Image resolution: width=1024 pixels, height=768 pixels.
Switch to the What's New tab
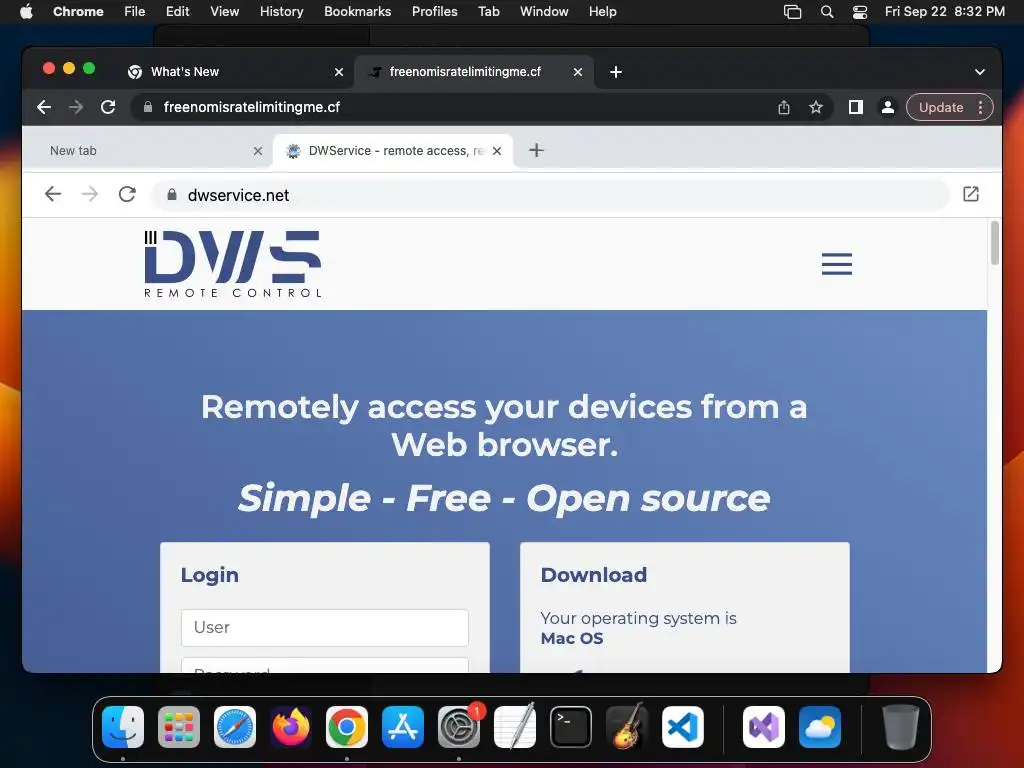coord(235,72)
